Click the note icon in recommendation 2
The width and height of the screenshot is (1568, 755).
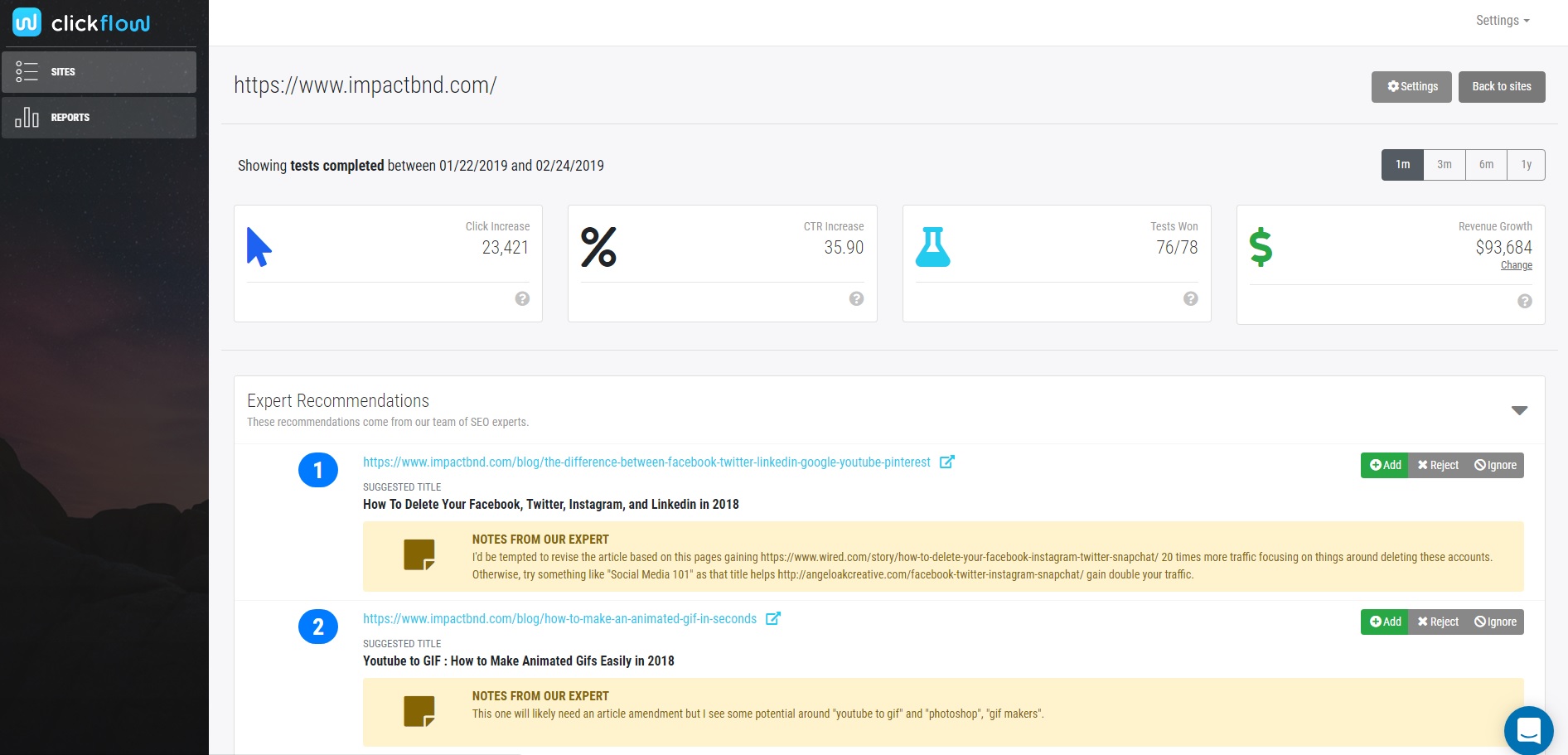pos(419,711)
